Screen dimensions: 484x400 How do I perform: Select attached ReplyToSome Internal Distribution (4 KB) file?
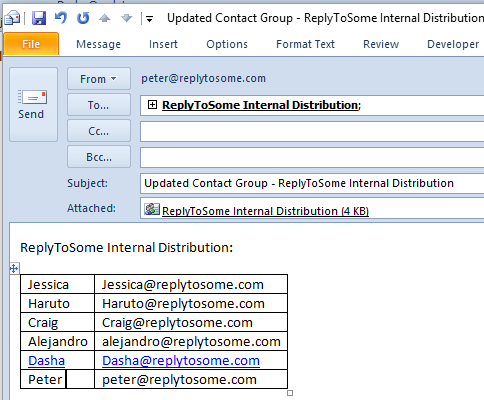pos(265,211)
